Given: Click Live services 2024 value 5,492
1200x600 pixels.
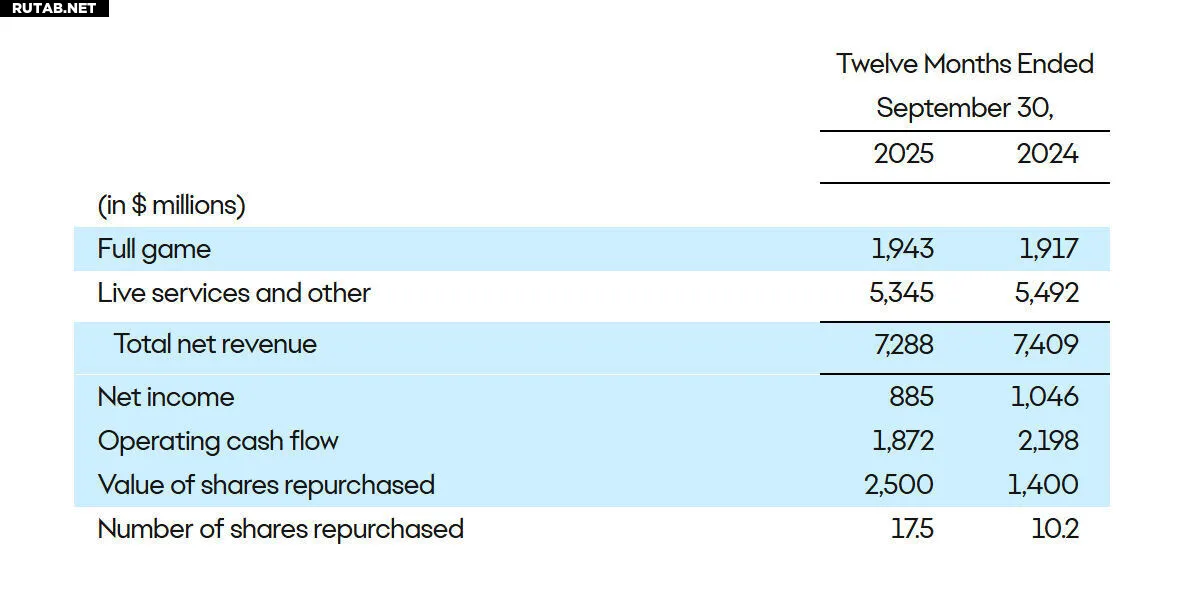Looking at the screenshot, I should 1047,293.
